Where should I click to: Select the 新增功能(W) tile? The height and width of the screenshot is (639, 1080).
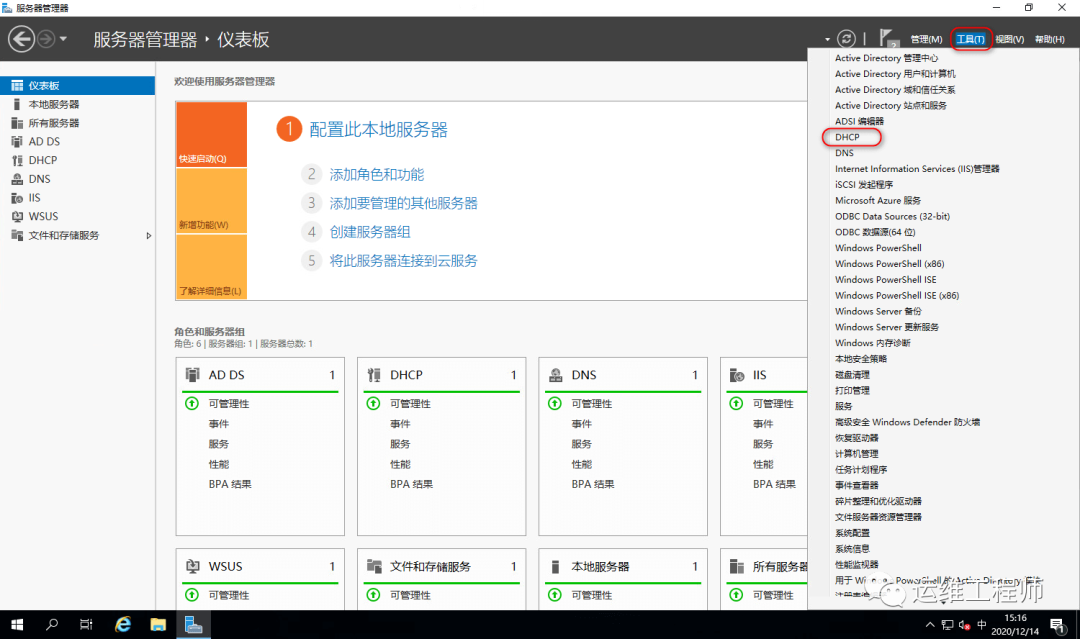211,201
